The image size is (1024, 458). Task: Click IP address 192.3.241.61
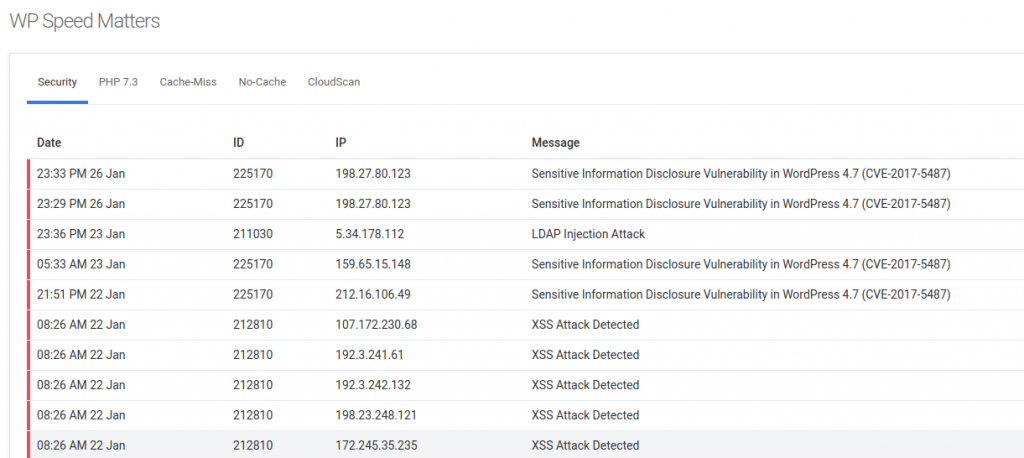tap(370, 355)
